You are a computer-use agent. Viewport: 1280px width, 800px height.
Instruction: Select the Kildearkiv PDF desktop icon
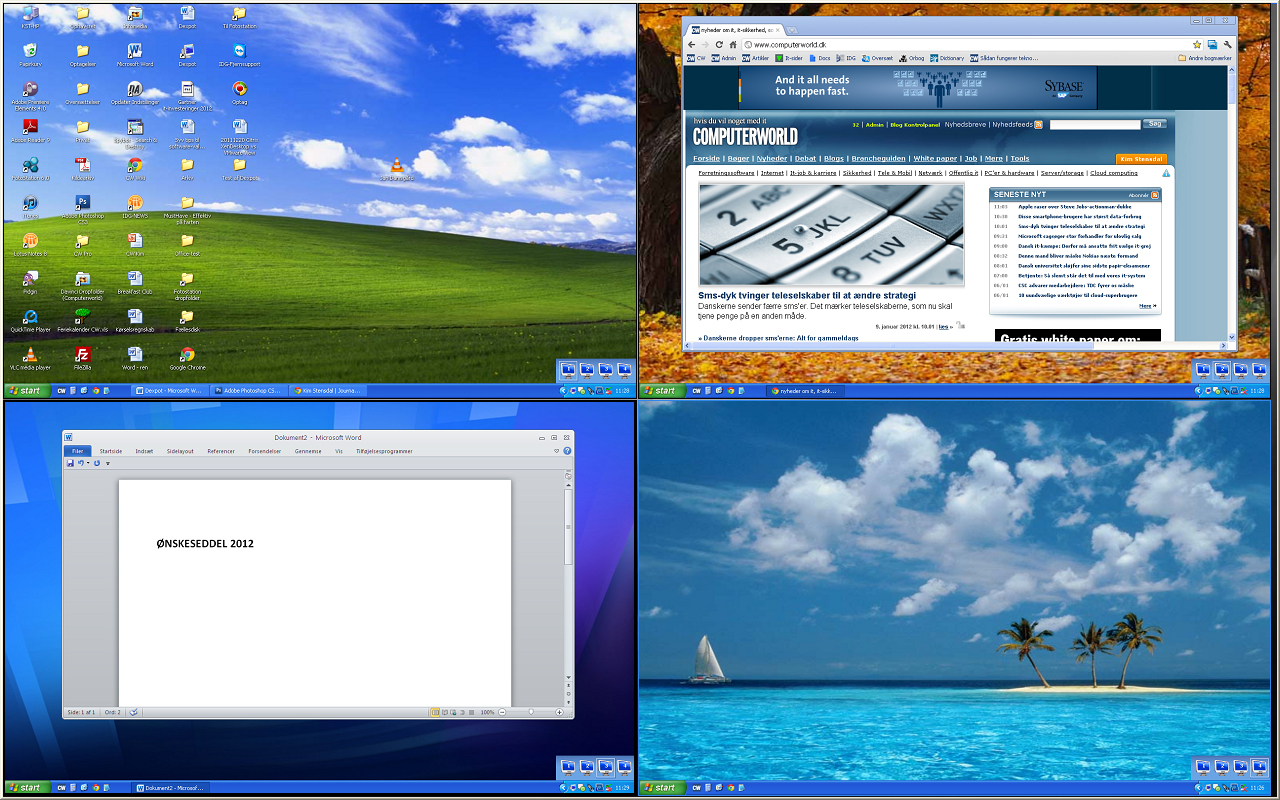click(x=83, y=169)
